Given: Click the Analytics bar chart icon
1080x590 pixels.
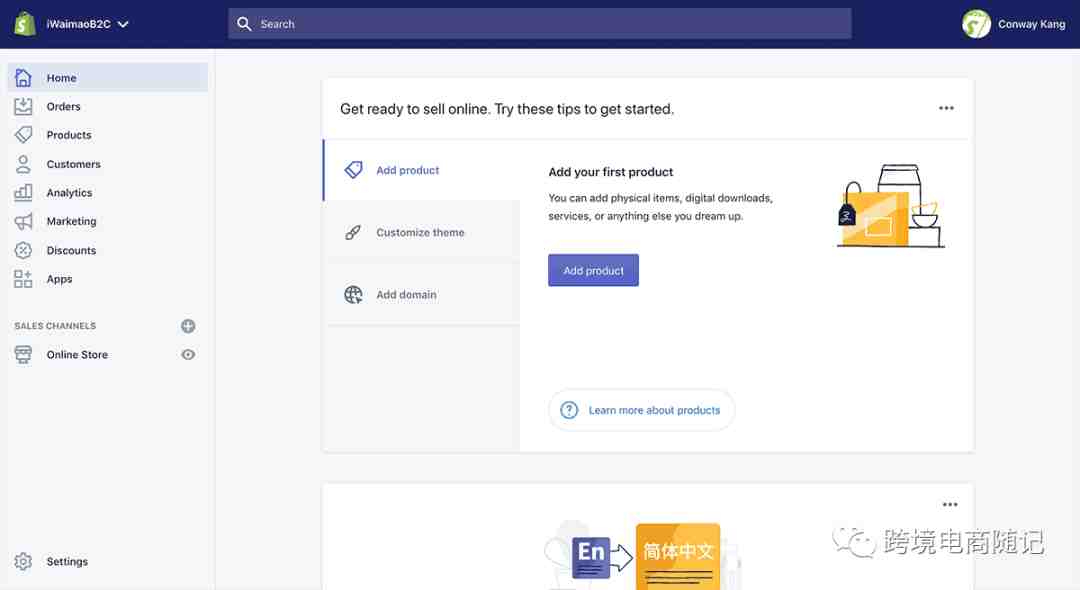Looking at the screenshot, I should point(23,193).
